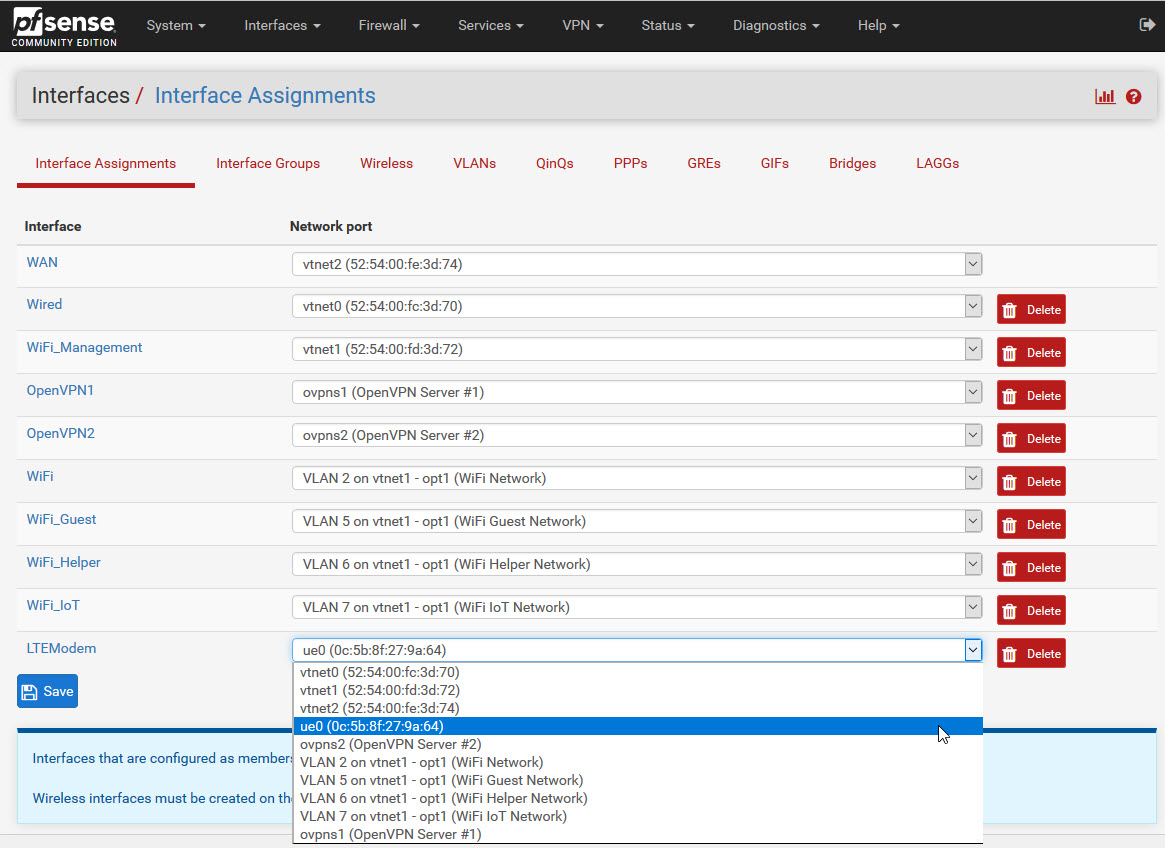This screenshot has width=1165, height=848.
Task: Choose ovpns1 (OpenVPN Server #1) list option
Action: coord(391,834)
